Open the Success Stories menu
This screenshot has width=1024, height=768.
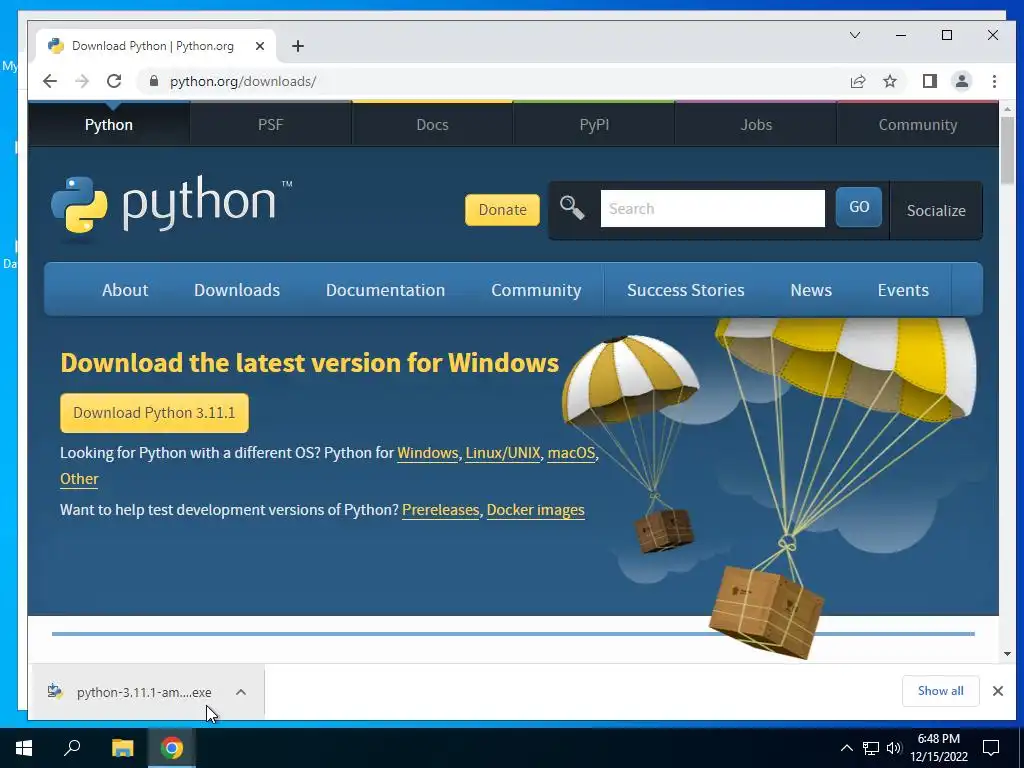pyautogui.click(x=686, y=290)
